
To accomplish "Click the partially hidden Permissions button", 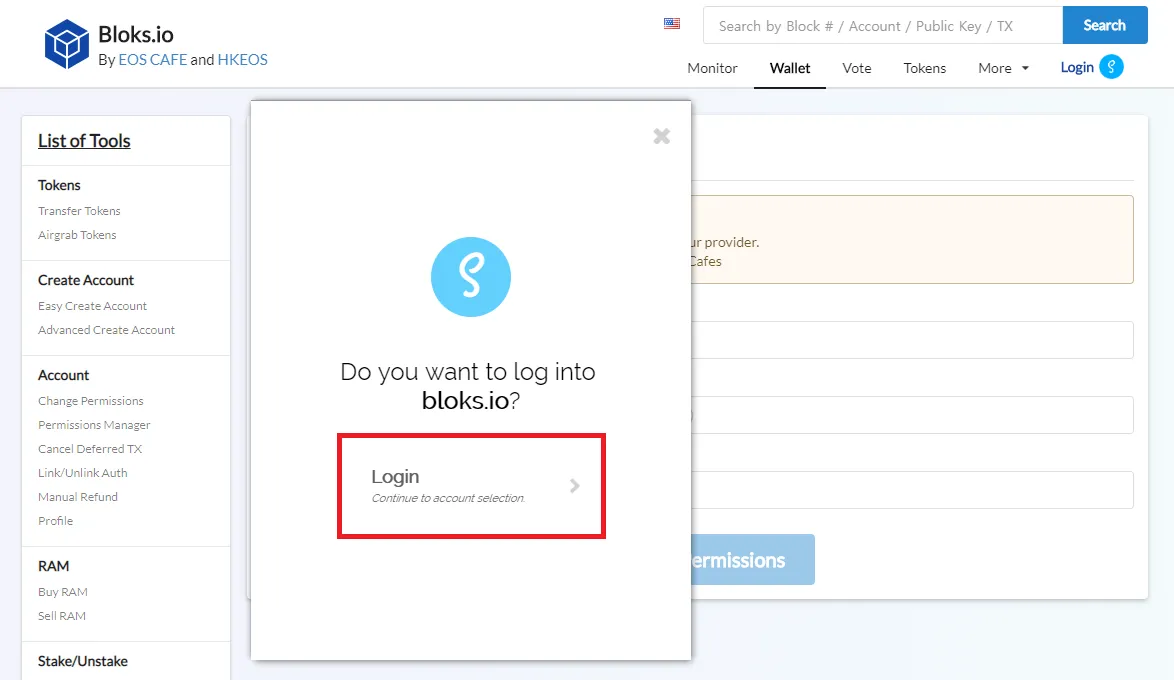I will [x=752, y=559].
